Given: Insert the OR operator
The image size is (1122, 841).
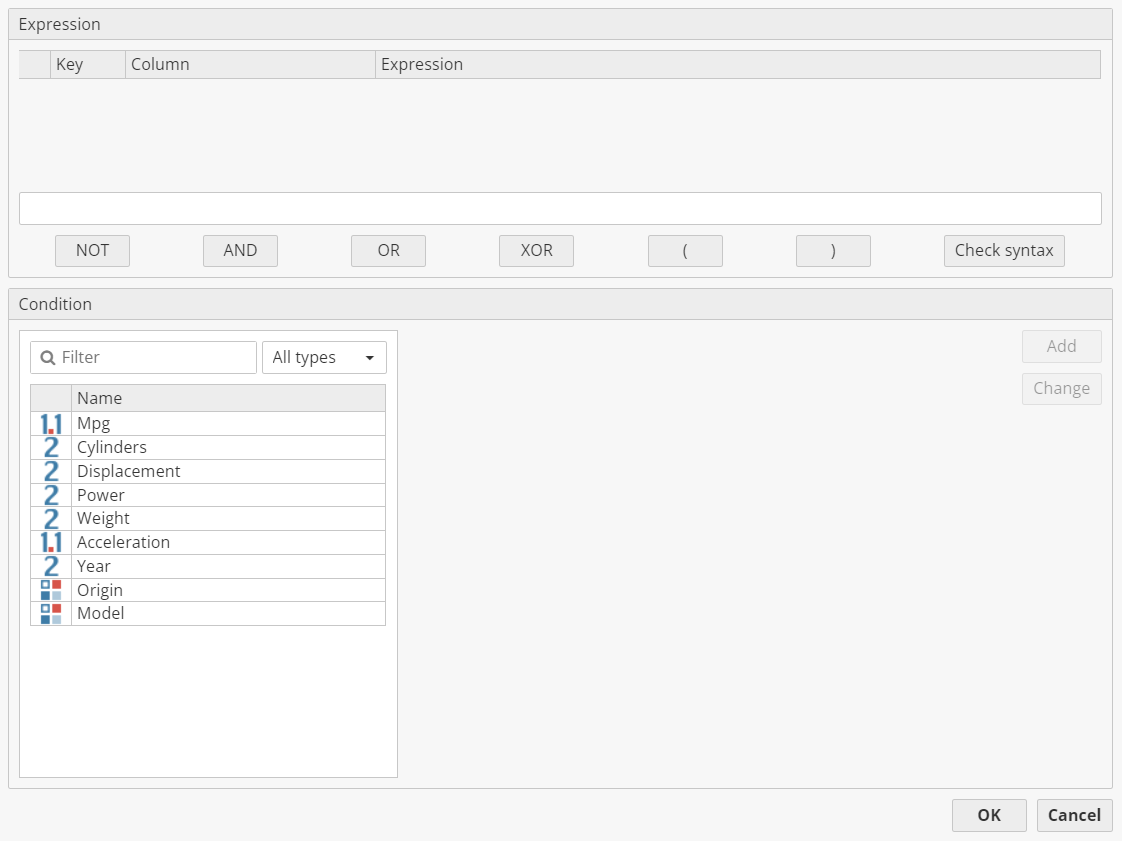Looking at the screenshot, I should coord(388,251).
